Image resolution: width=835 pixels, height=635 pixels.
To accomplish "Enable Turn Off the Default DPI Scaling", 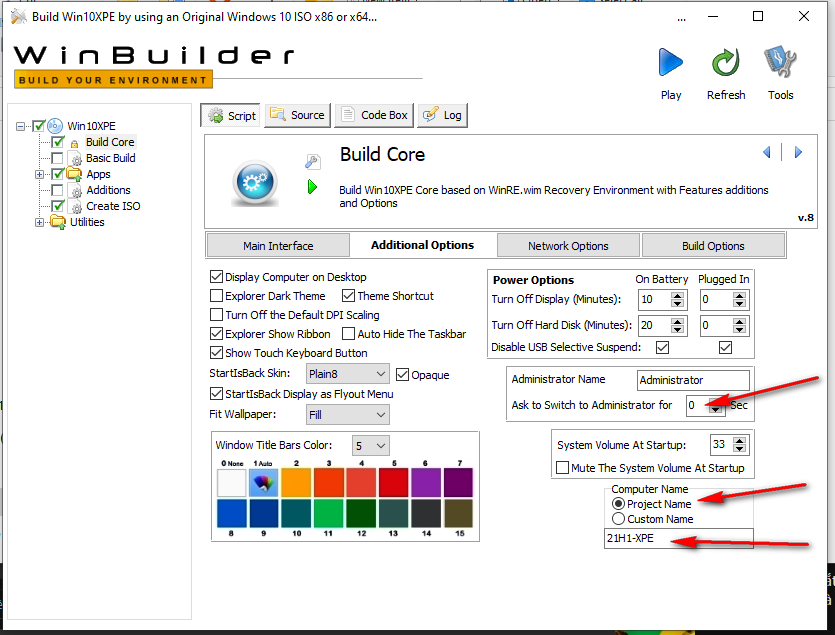I will (216, 315).
